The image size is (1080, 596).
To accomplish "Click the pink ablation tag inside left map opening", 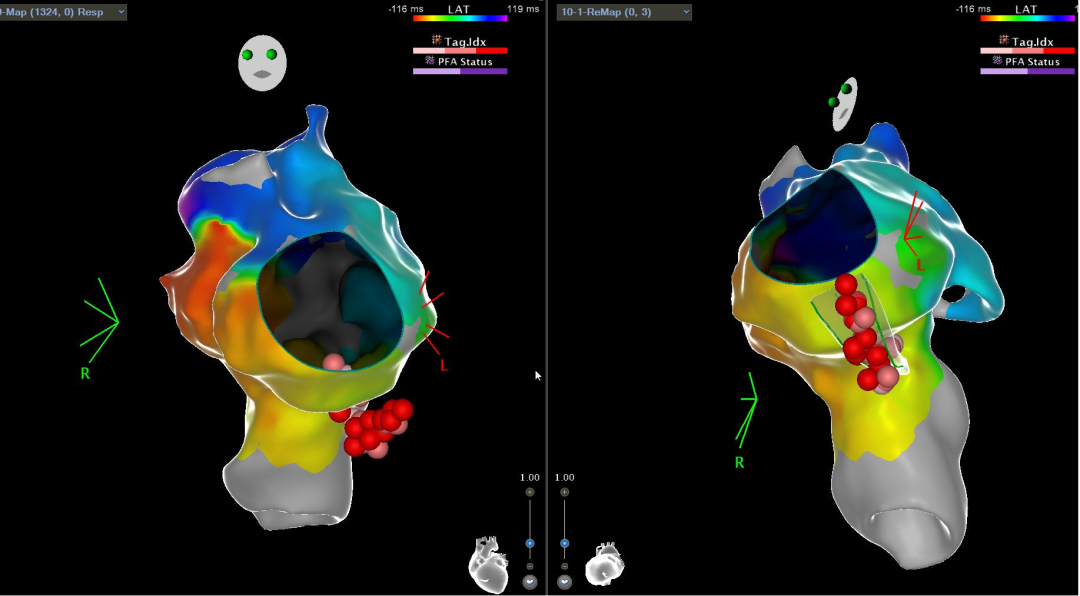I will click(334, 362).
